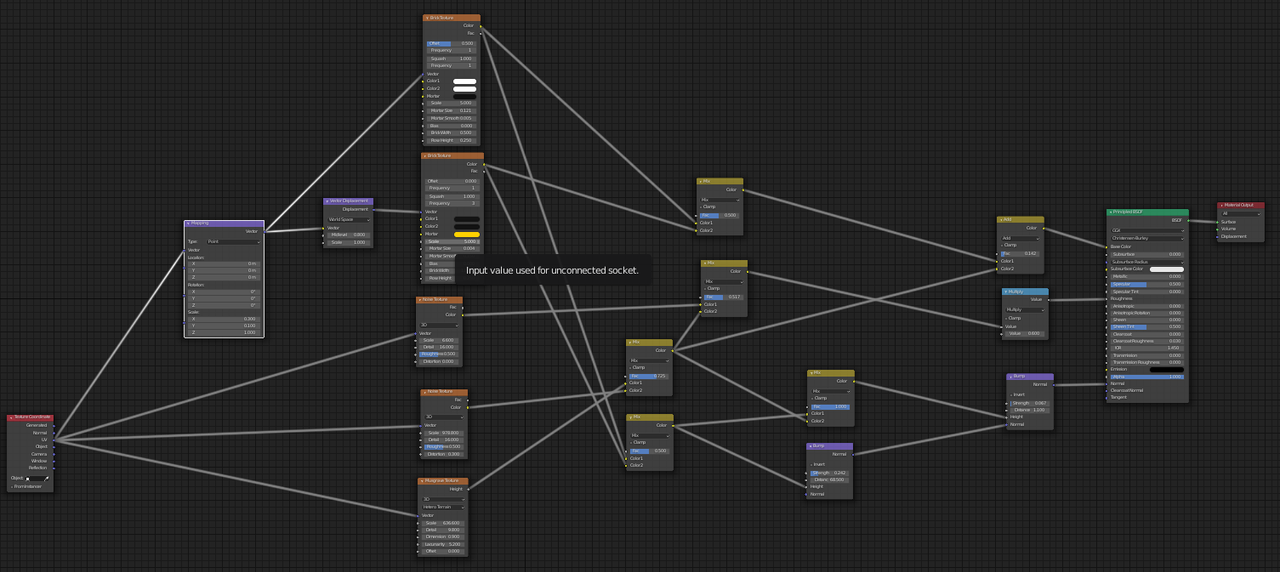1280x572 pixels.
Task: Expand the Subsurface Radius field on Principled BSDF
Action: tap(1147, 262)
